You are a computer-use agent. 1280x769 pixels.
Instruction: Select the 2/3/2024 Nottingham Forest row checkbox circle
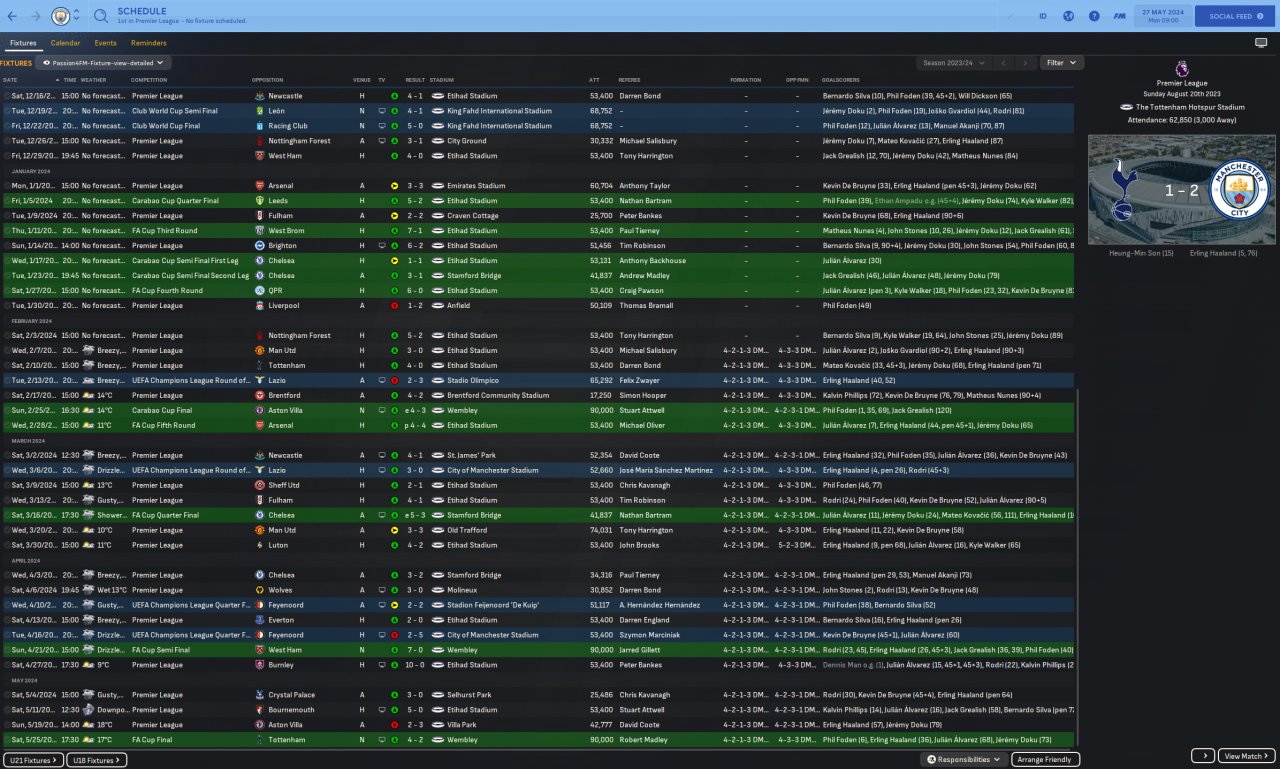point(6,336)
